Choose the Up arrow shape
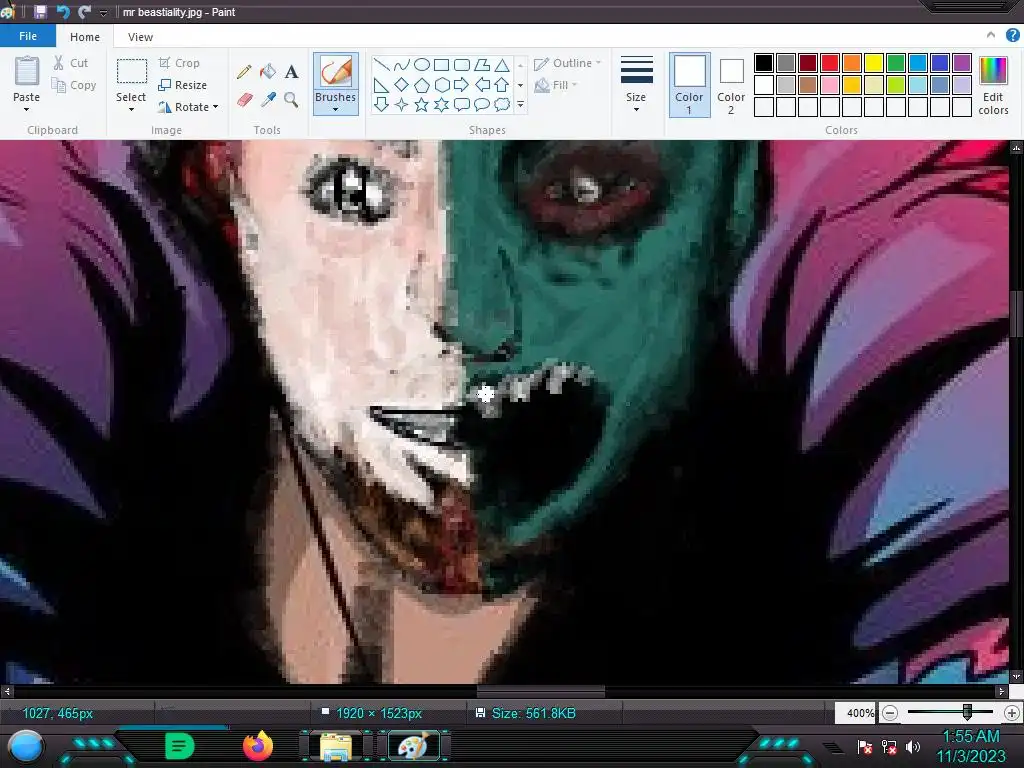 coord(502,85)
